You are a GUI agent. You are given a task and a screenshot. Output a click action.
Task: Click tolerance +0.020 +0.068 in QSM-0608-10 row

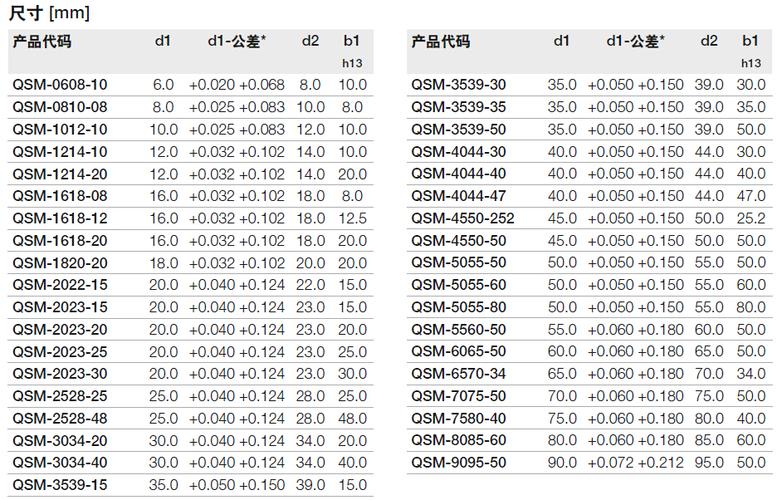pos(237,85)
